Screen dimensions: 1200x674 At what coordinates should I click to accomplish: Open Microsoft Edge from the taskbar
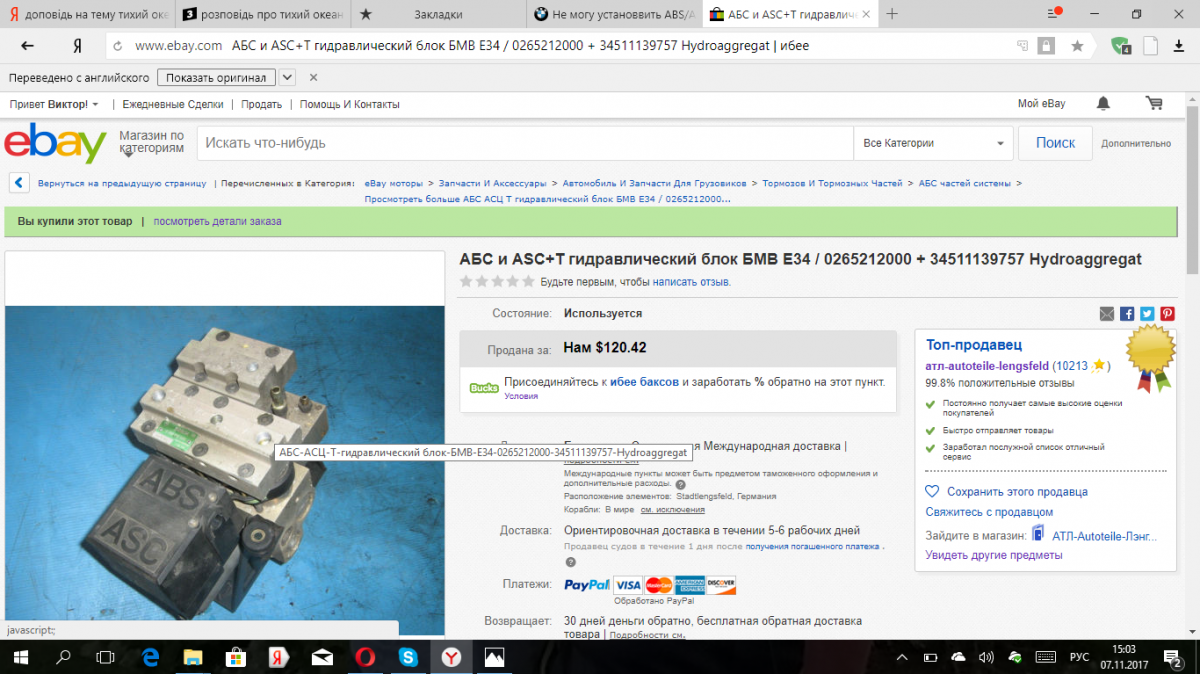coord(150,657)
